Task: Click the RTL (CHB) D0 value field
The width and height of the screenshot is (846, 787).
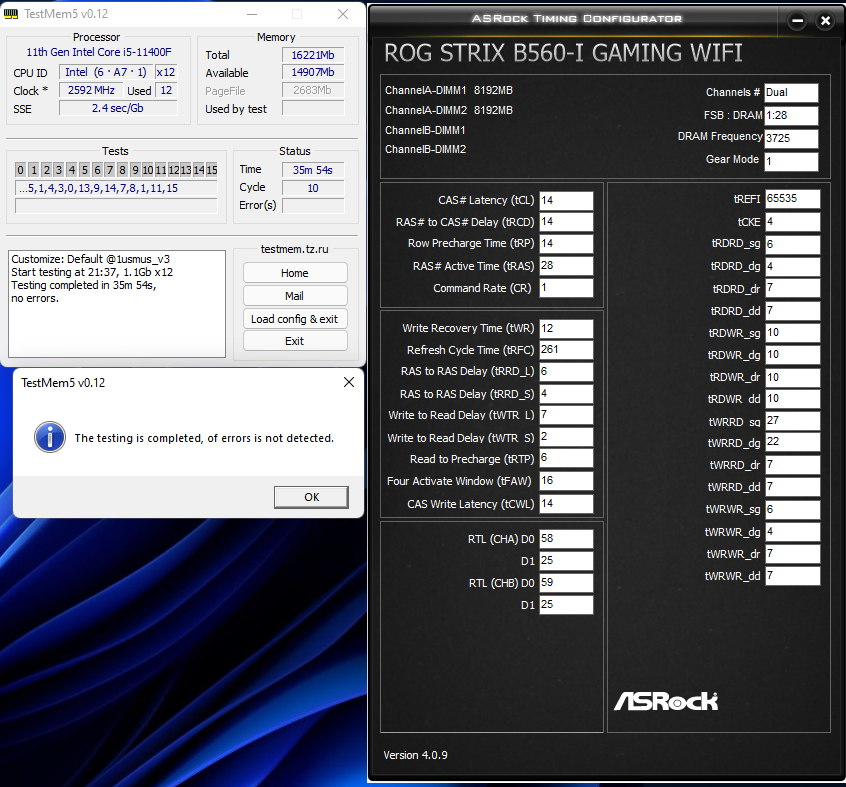Action: [566, 583]
